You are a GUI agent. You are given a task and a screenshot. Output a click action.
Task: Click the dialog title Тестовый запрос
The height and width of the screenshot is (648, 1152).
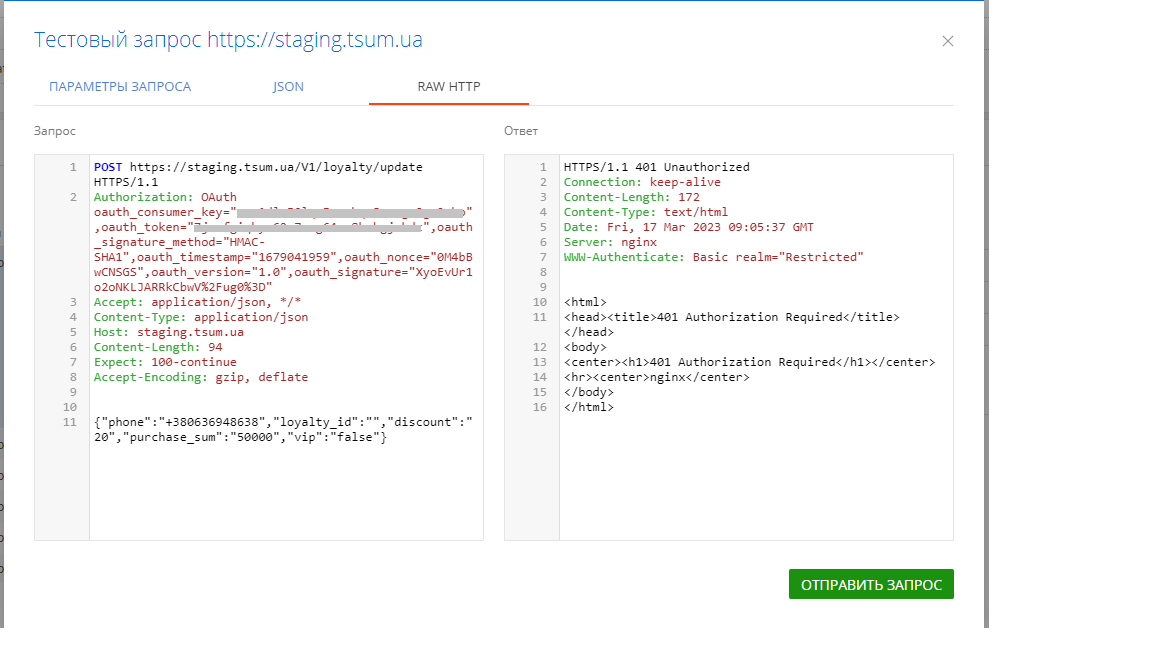(x=228, y=40)
